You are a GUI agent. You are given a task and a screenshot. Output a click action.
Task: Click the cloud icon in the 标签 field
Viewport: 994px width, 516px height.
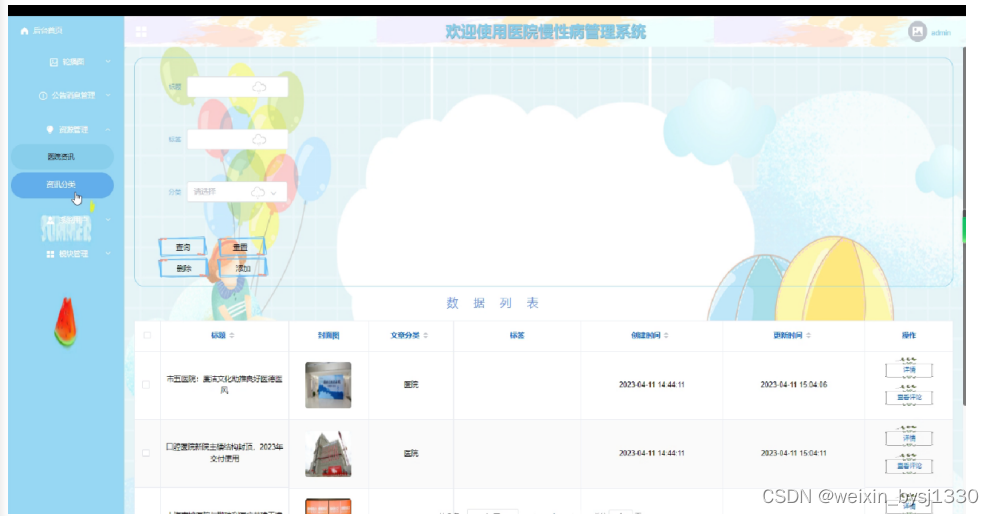tap(259, 139)
